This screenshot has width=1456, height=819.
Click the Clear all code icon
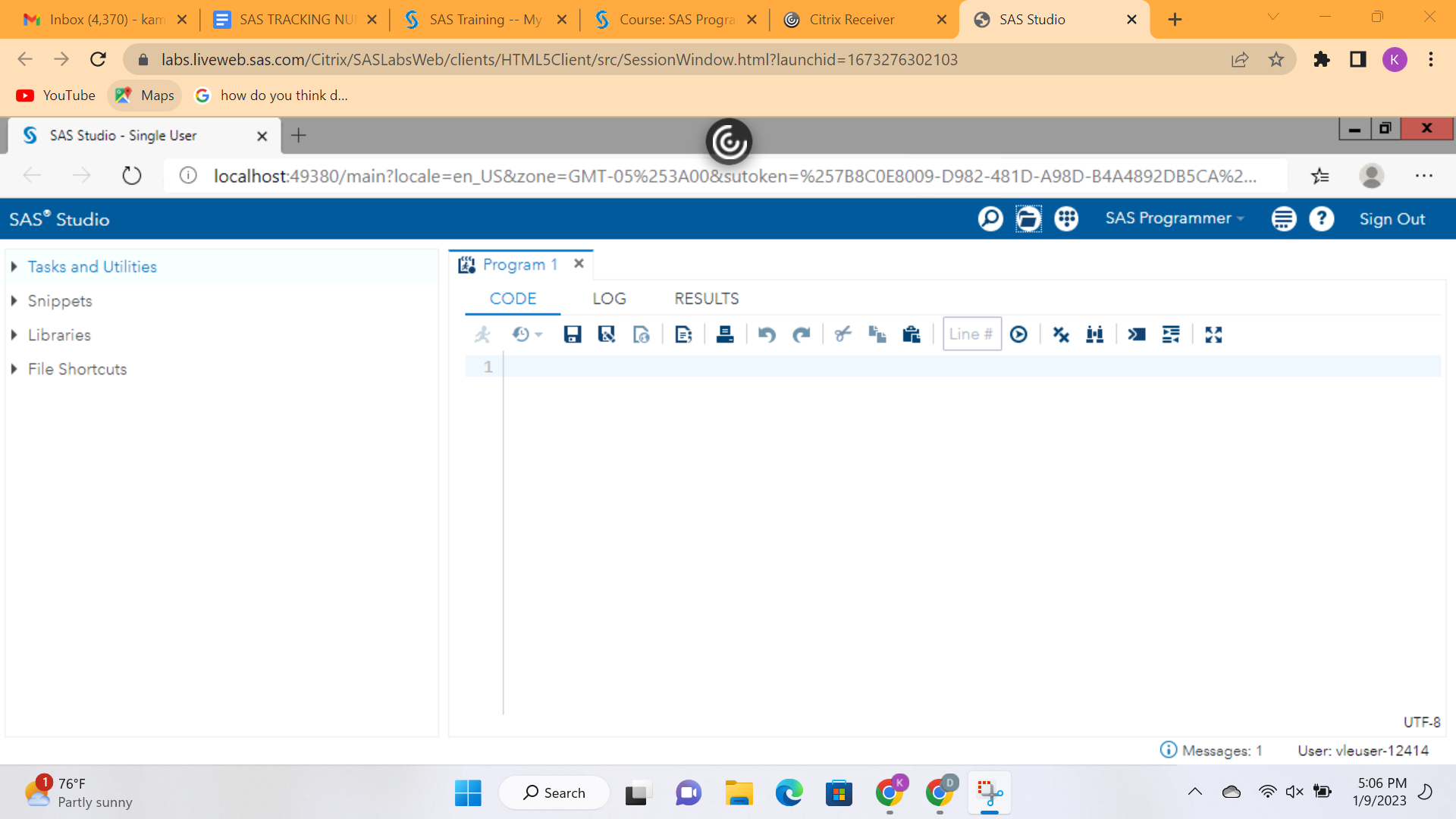[x=1061, y=334]
